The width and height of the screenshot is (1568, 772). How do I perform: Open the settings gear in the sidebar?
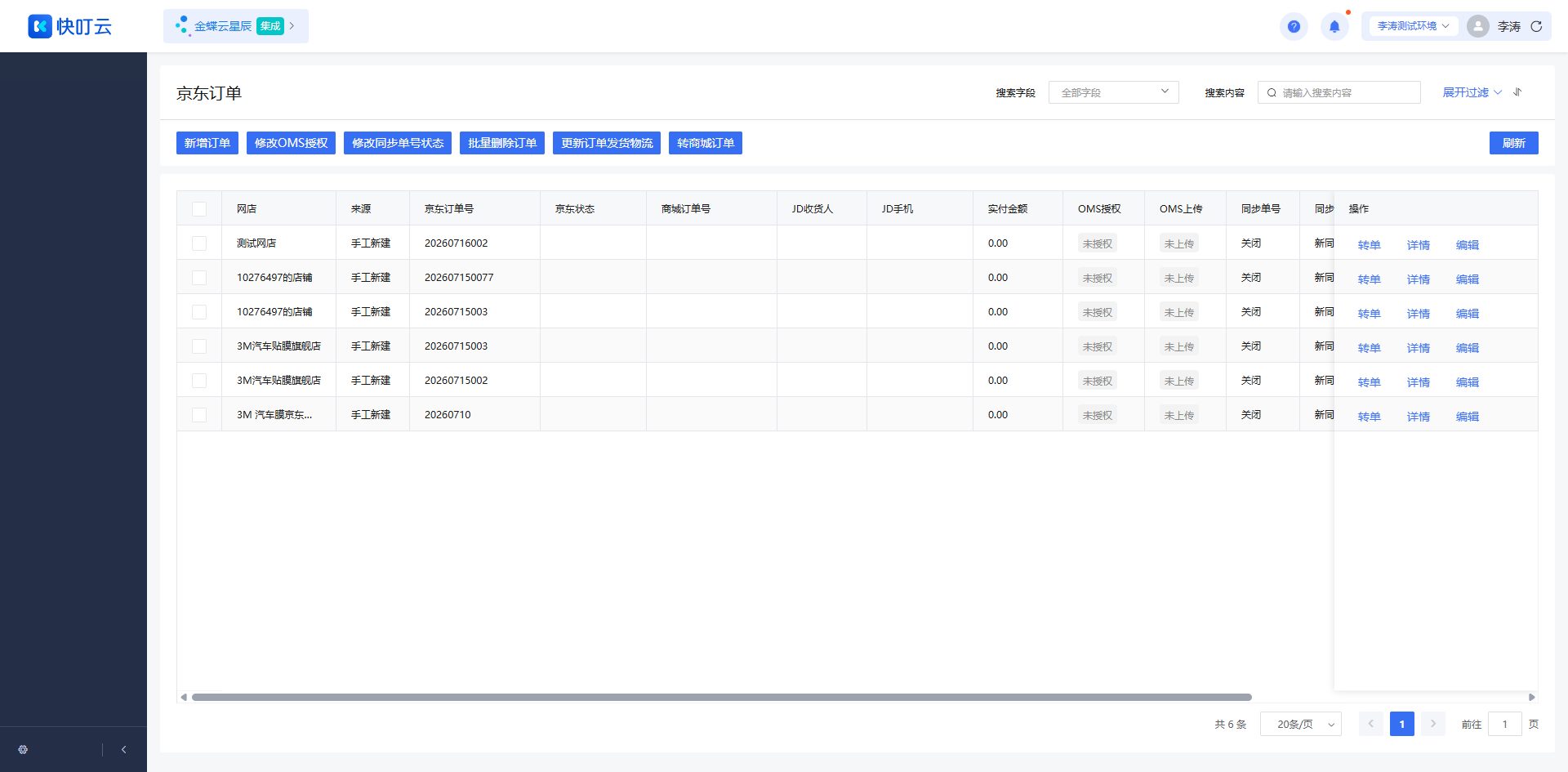(23, 749)
